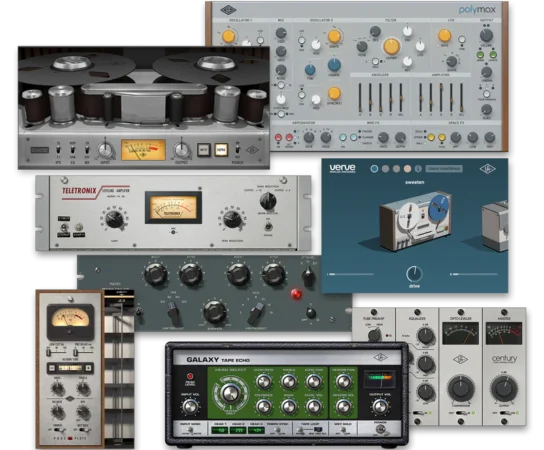Viewport: 544px width, 450px height.
Task: Click the tape machine VU meter
Action: (x=143, y=150)
